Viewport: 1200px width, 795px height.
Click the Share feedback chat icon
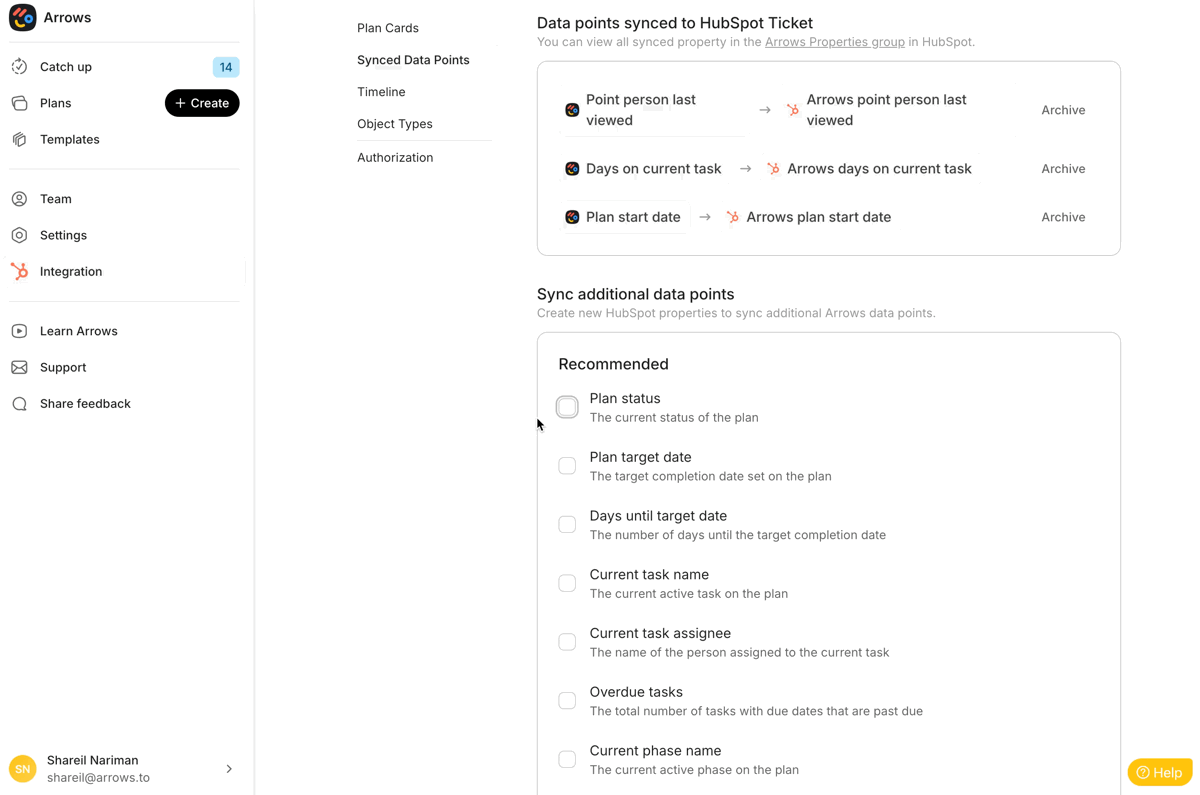pyautogui.click(x=20, y=404)
